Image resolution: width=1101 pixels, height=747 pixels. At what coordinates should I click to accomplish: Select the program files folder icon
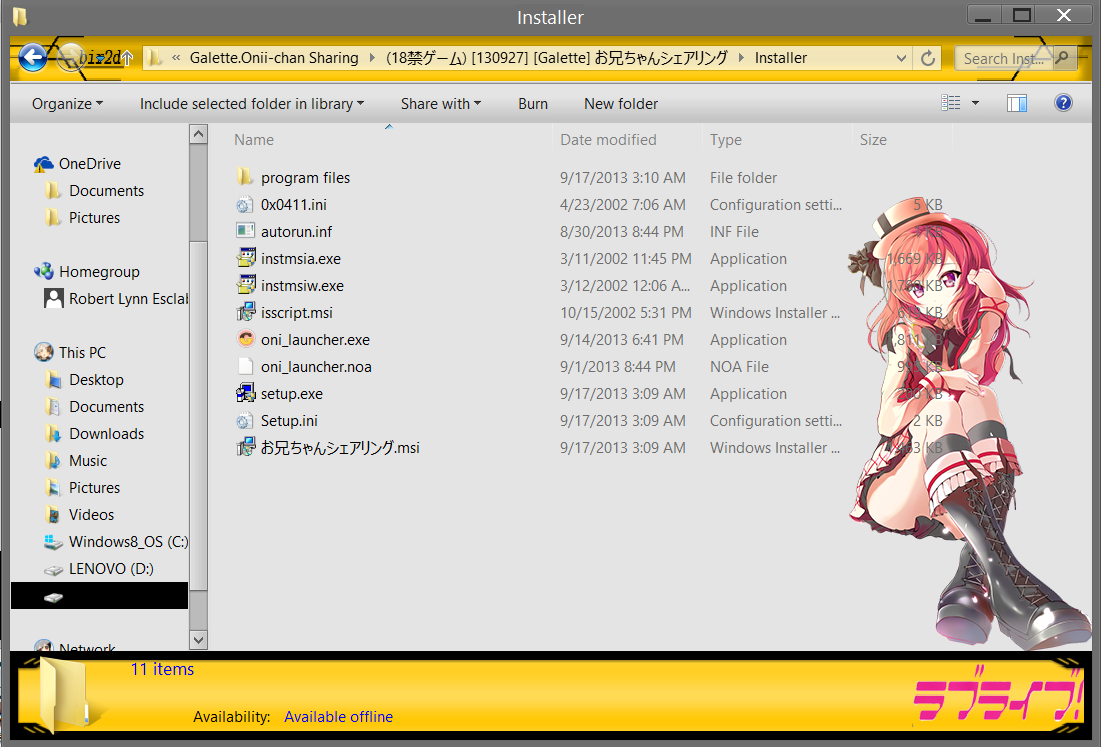tap(244, 178)
